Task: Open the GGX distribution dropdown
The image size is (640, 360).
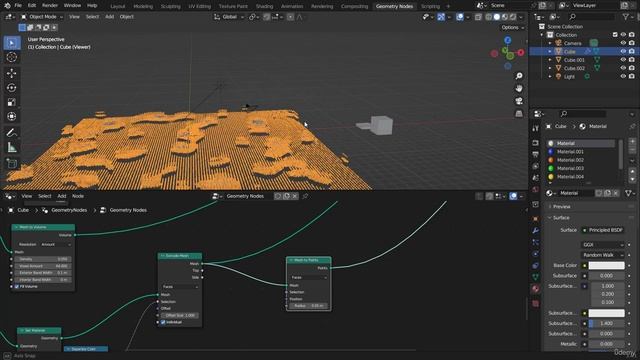Action: pyautogui.click(x=603, y=244)
